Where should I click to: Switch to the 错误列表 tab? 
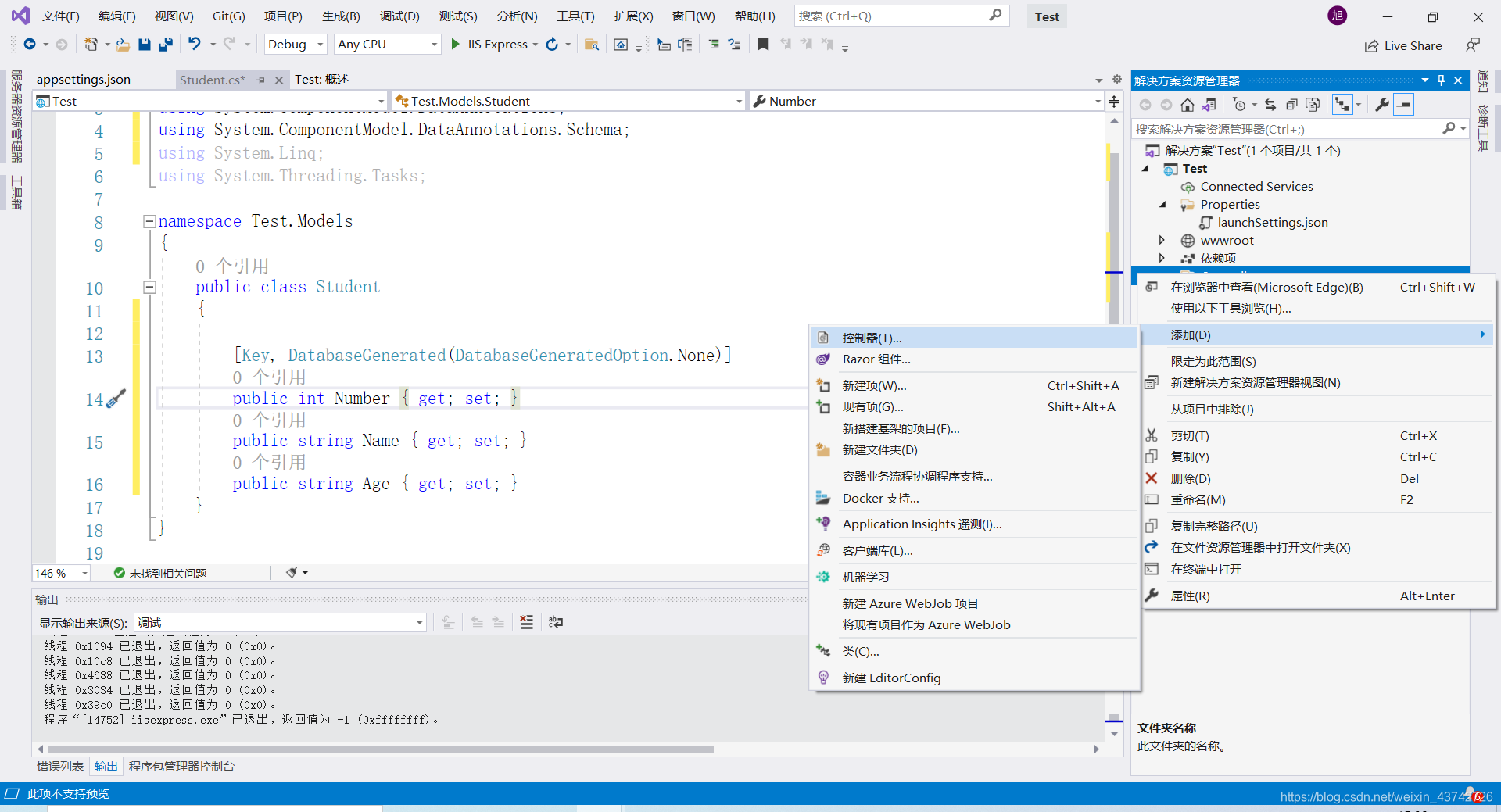tap(60, 767)
